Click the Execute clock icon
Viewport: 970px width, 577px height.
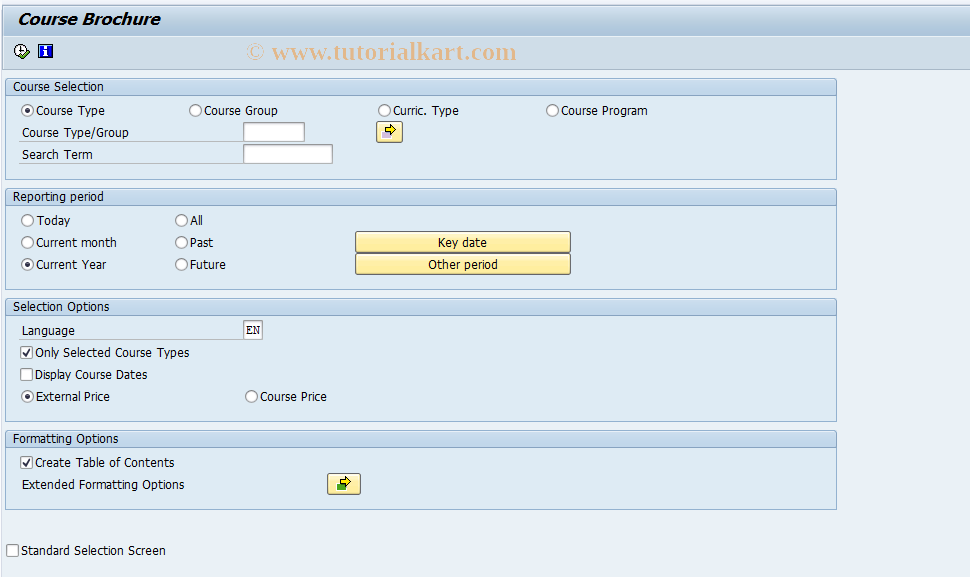coord(22,51)
